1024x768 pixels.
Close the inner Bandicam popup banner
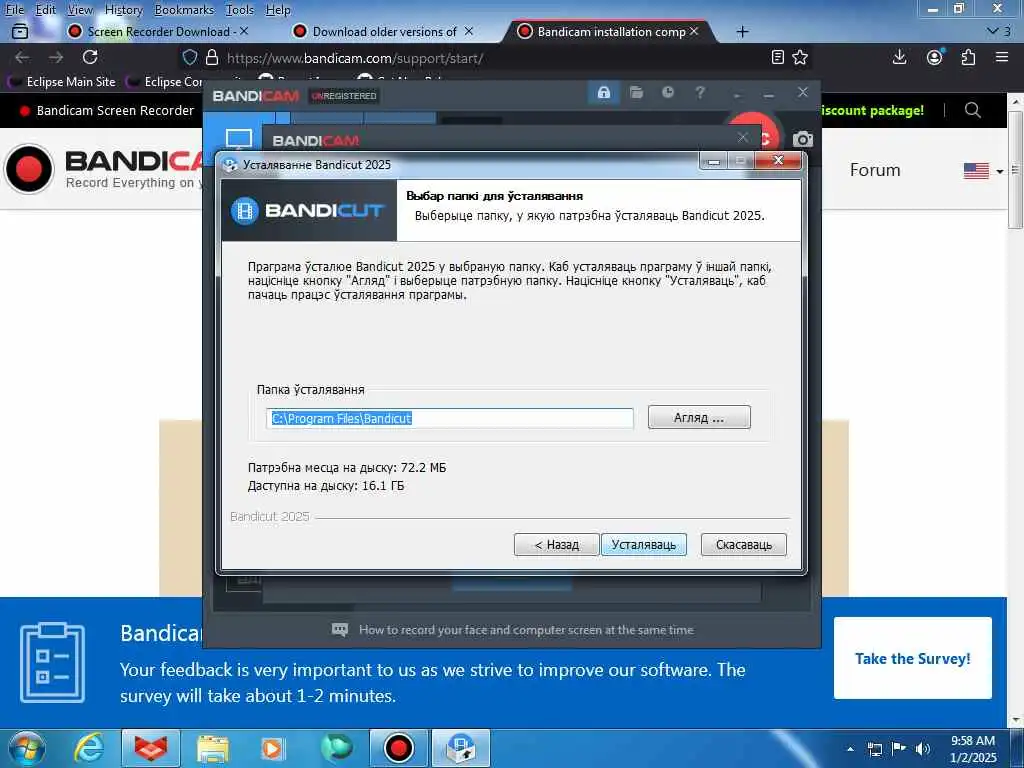(x=743, y=137)
